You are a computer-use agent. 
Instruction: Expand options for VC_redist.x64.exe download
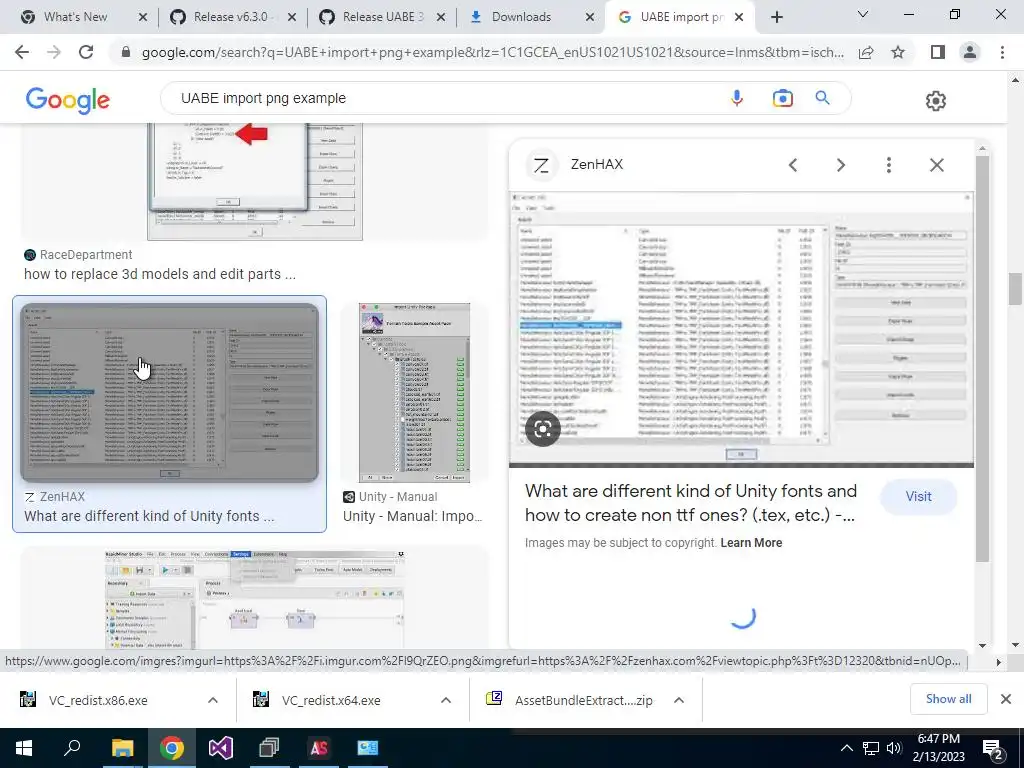click(x=446, y=700)
